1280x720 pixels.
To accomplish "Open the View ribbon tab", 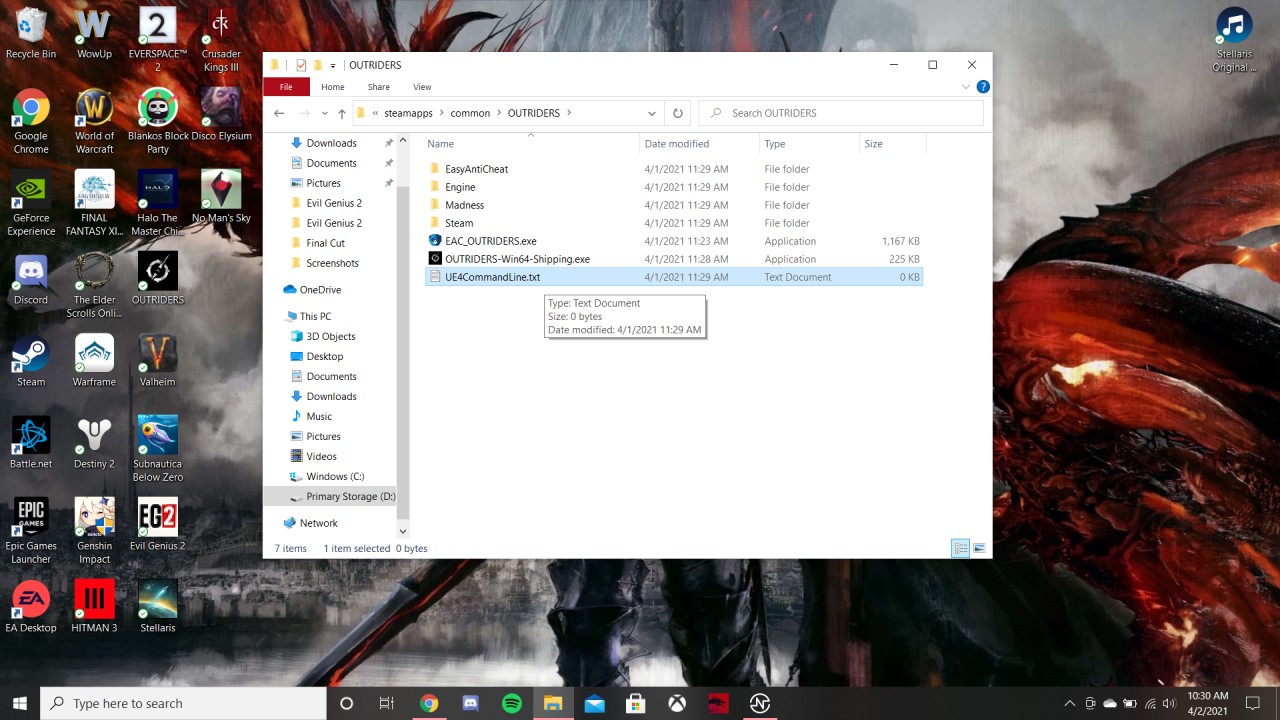I will tap(422, 87).
